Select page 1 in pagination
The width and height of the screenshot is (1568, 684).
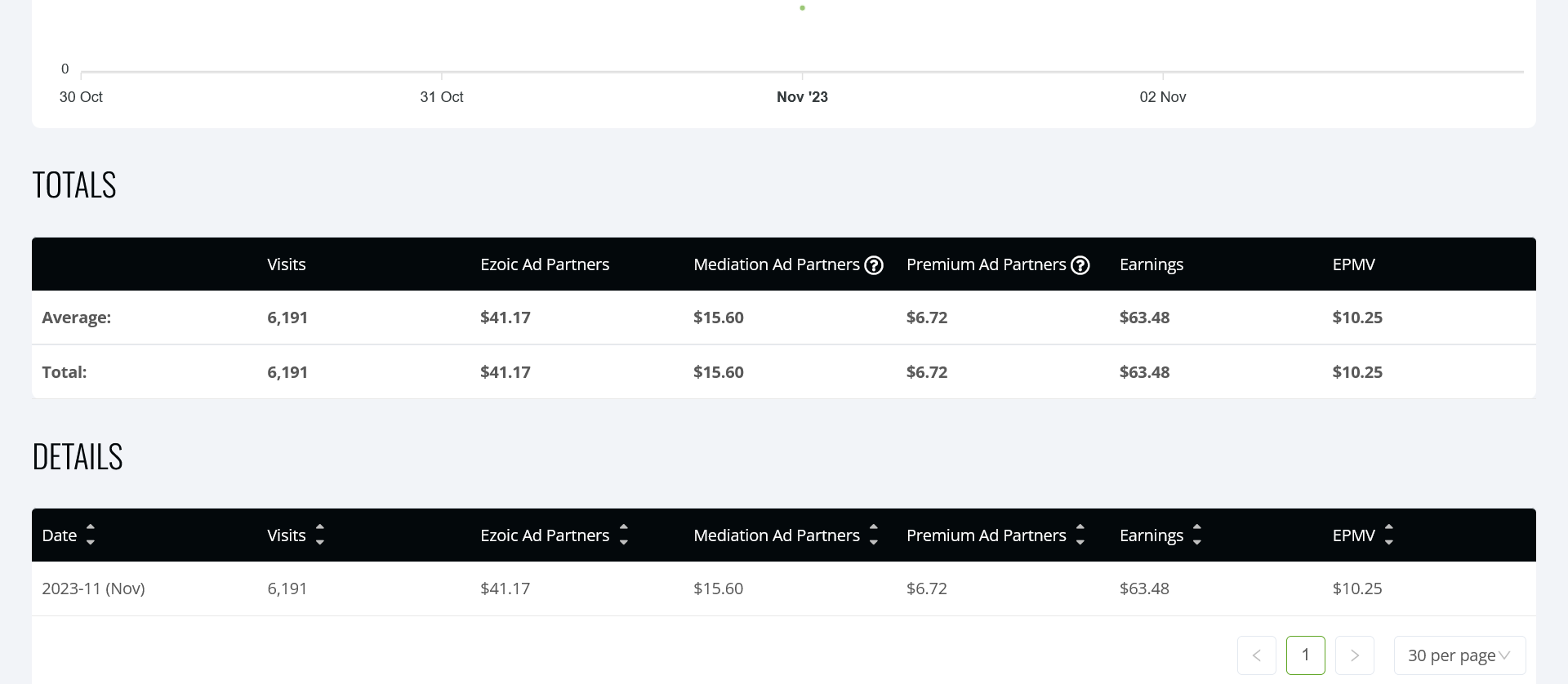pos(1306,655)
